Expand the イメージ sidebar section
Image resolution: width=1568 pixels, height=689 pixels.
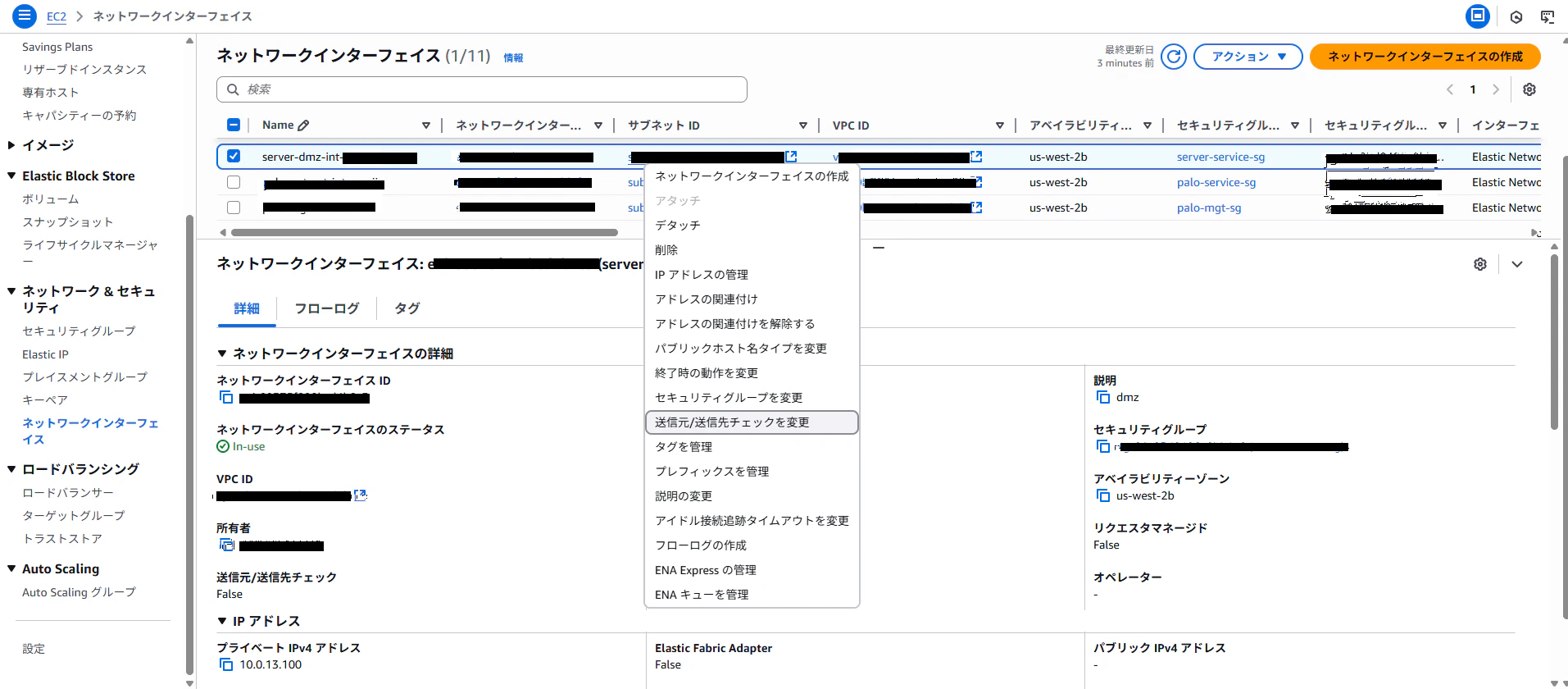pos(11,145)
